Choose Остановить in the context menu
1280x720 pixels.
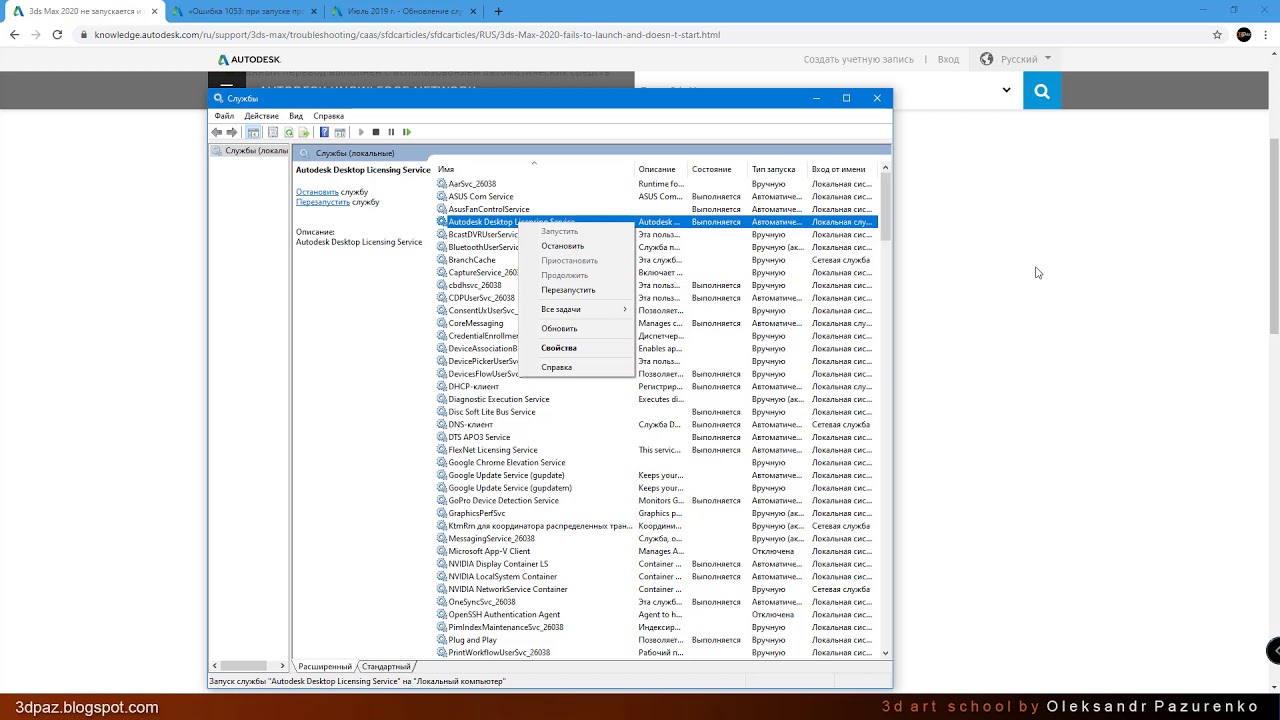coord(577,246)
